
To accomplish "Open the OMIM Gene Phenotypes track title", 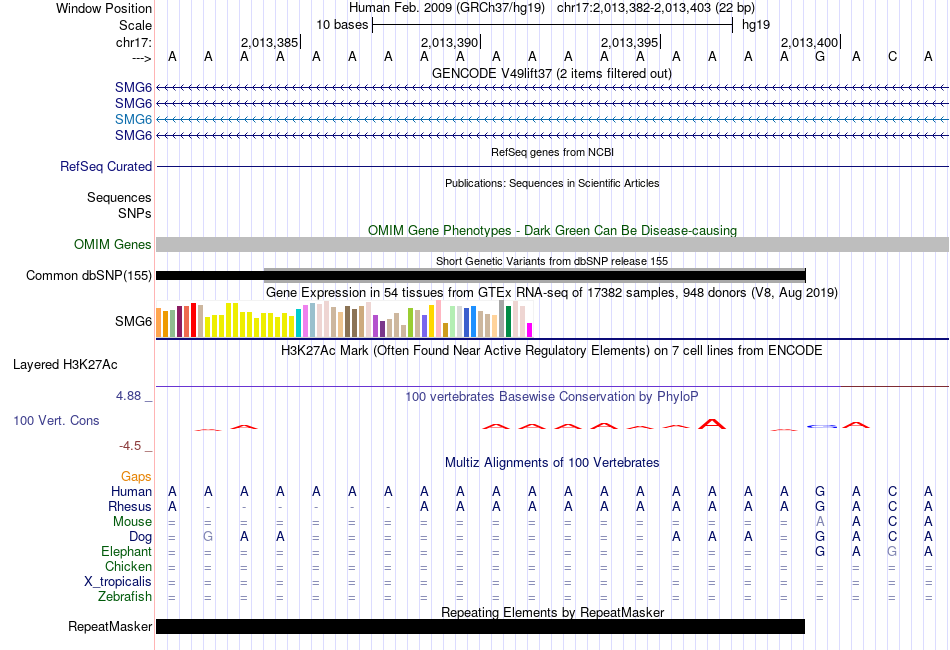I will (x=552, y=230).
